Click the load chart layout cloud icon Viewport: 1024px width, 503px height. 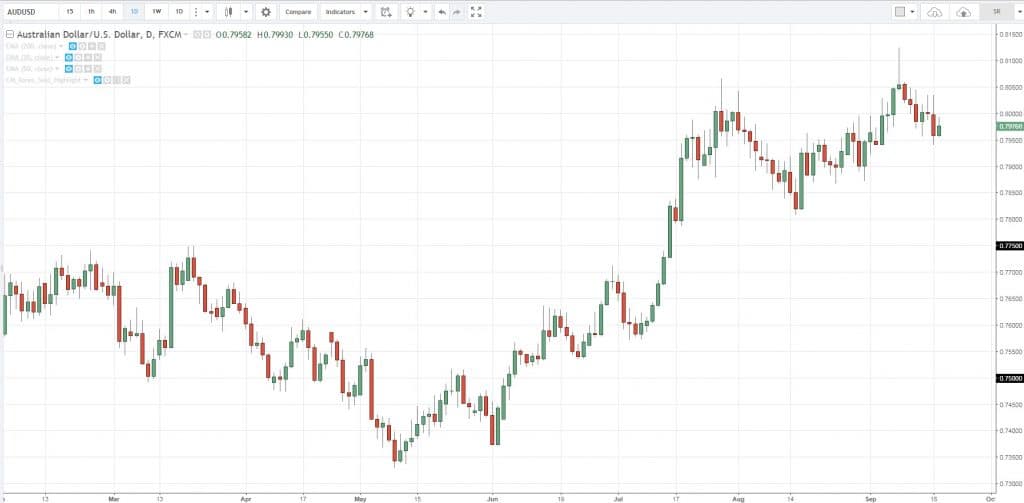click(x=934, y=12)
